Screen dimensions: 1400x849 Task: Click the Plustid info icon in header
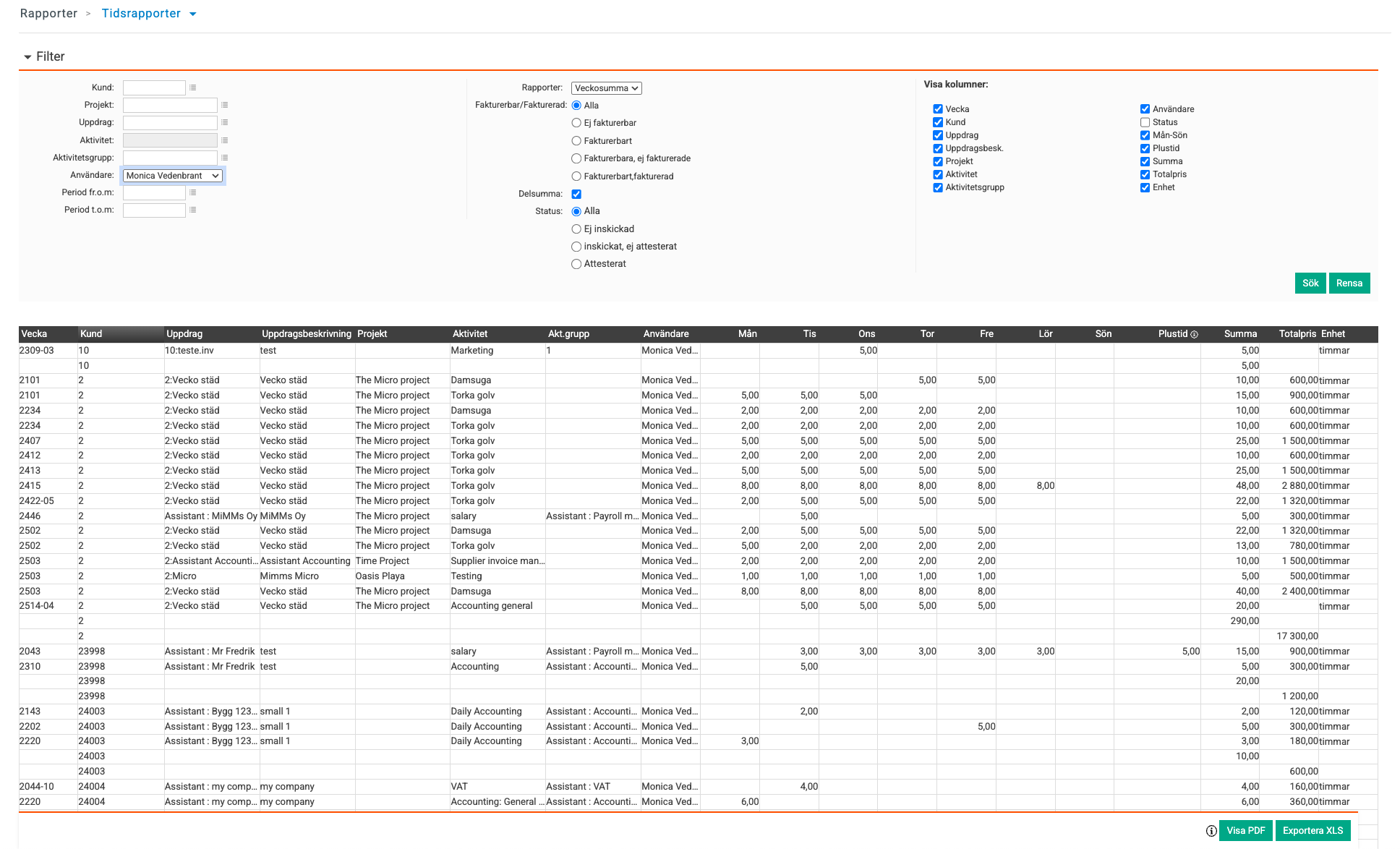point(1195,334)
